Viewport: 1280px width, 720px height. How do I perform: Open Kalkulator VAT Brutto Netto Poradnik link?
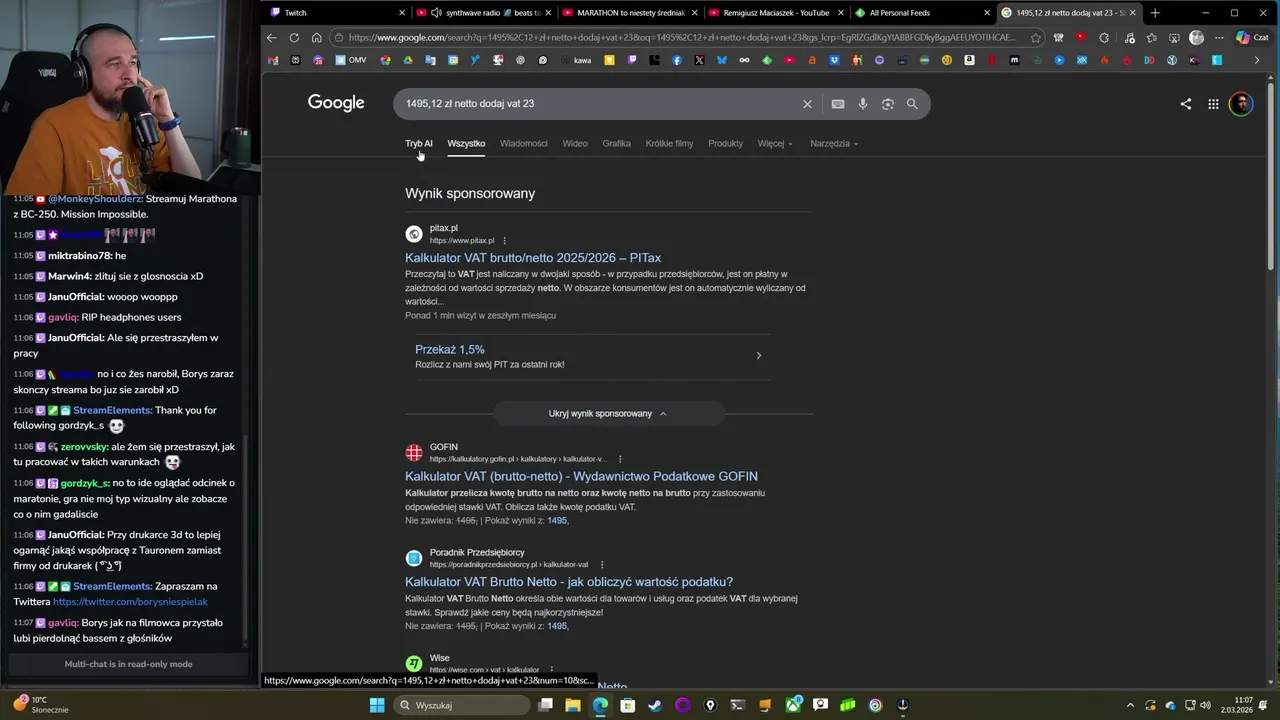(569, 582)
